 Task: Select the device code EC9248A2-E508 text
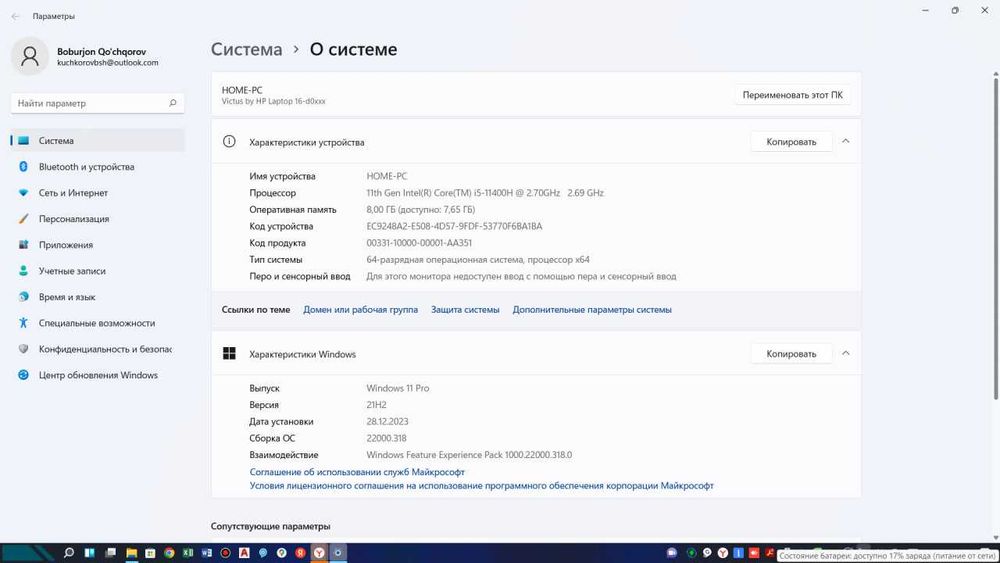pos(454,226)
